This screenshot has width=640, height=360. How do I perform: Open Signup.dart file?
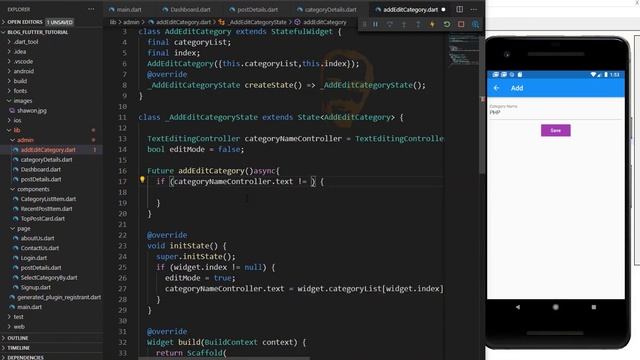[x=35, y=287]
